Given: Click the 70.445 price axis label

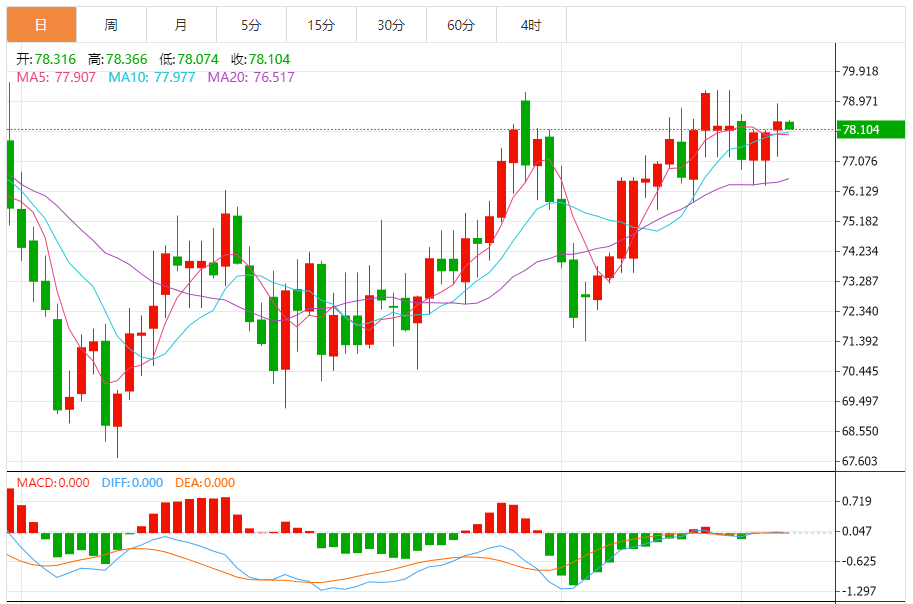Looking at the screenshot, I should coord(860,371).
